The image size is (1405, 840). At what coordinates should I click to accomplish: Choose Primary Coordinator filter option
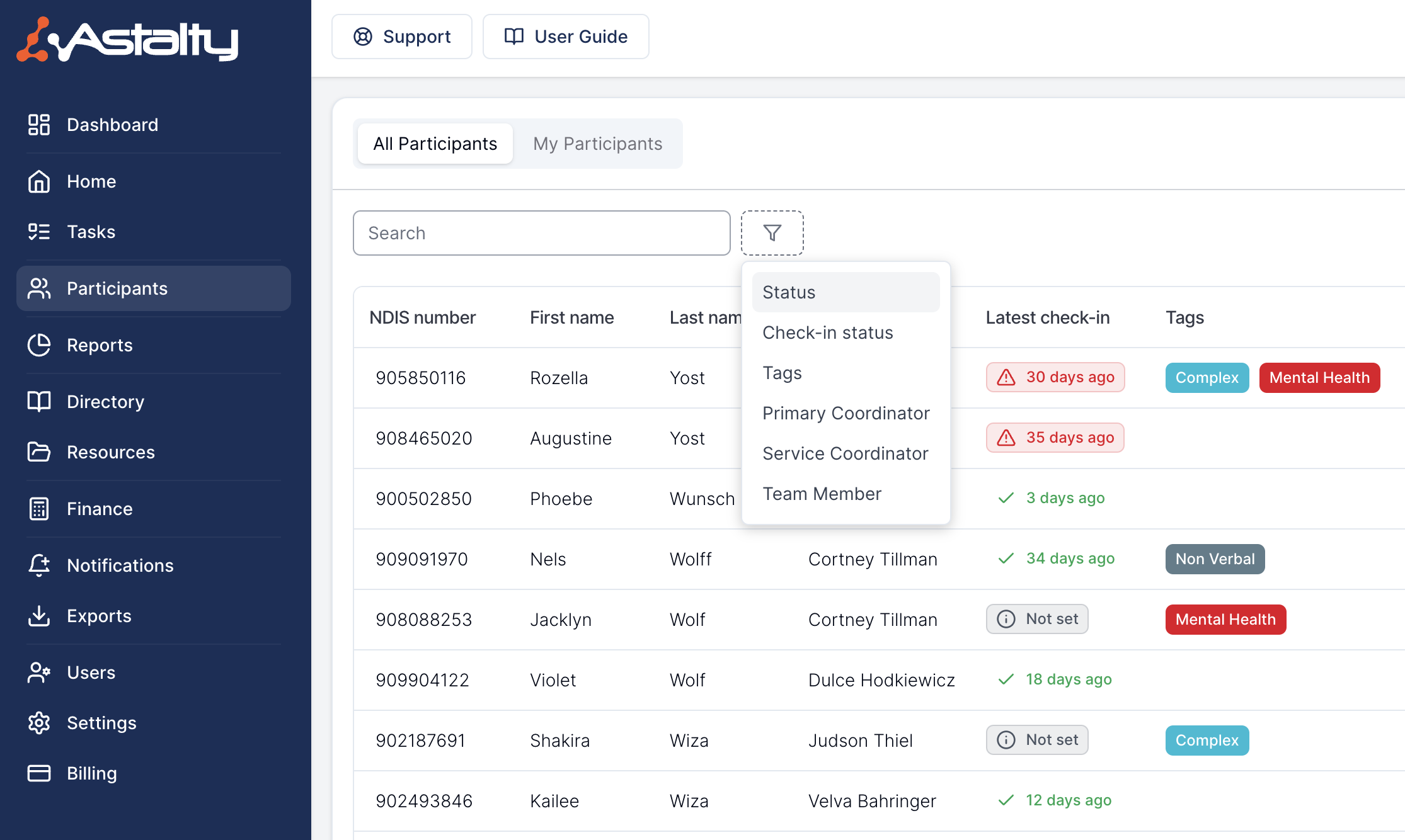[846, 413]
